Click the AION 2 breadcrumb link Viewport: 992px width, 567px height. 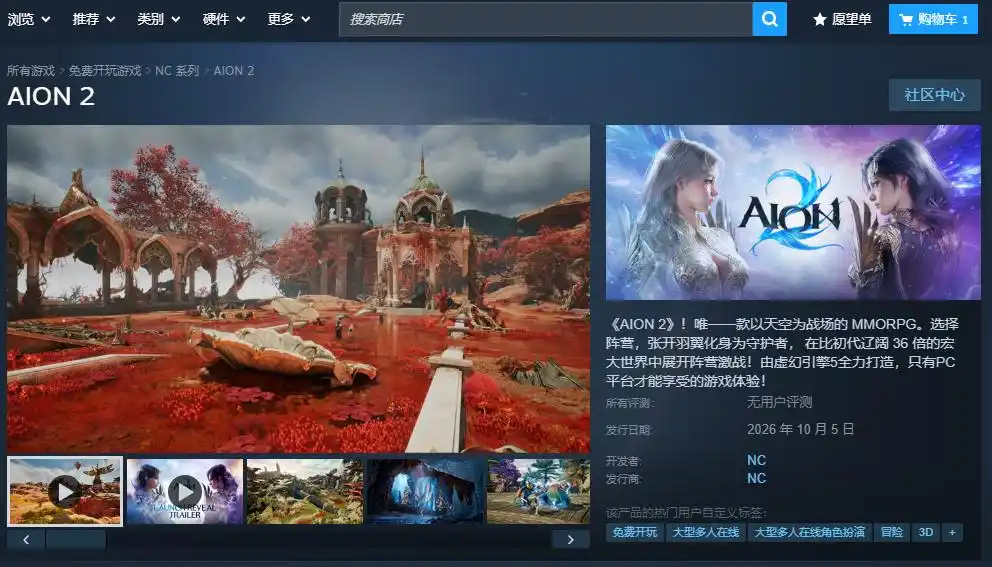(x=234, y=71)
